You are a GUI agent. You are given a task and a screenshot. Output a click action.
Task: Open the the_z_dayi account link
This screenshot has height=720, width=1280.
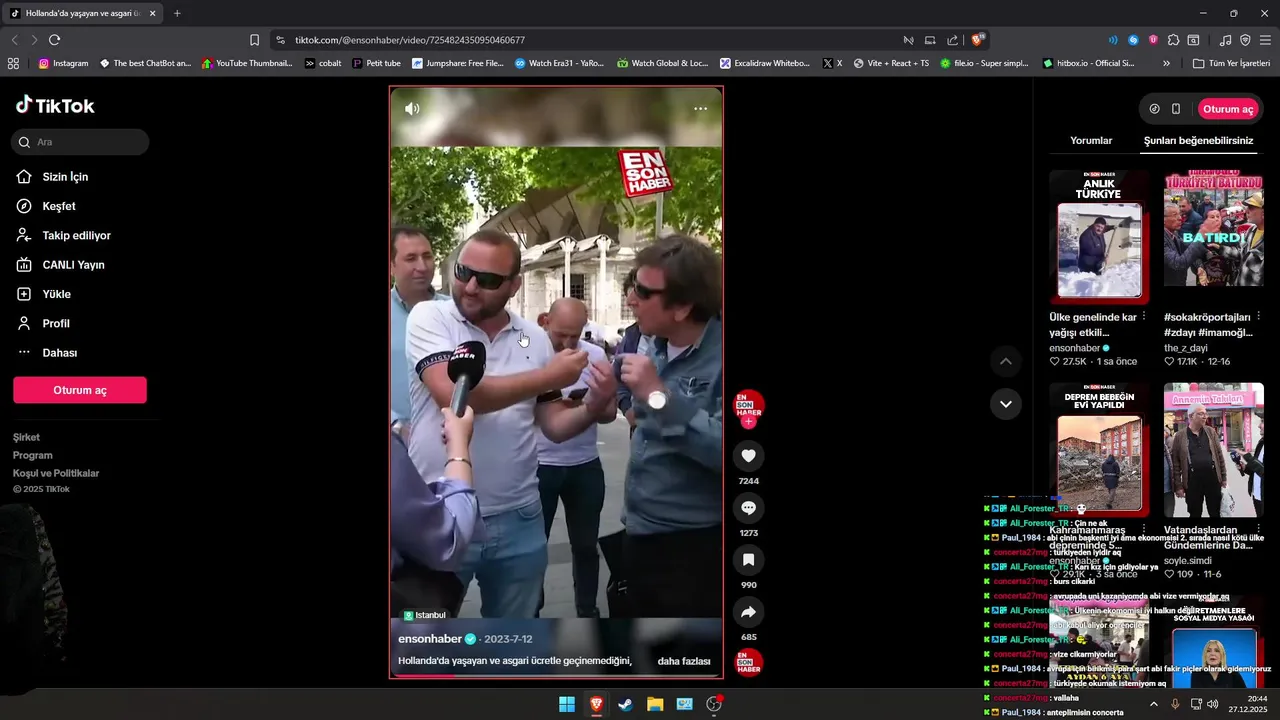tap(1188, 348)
